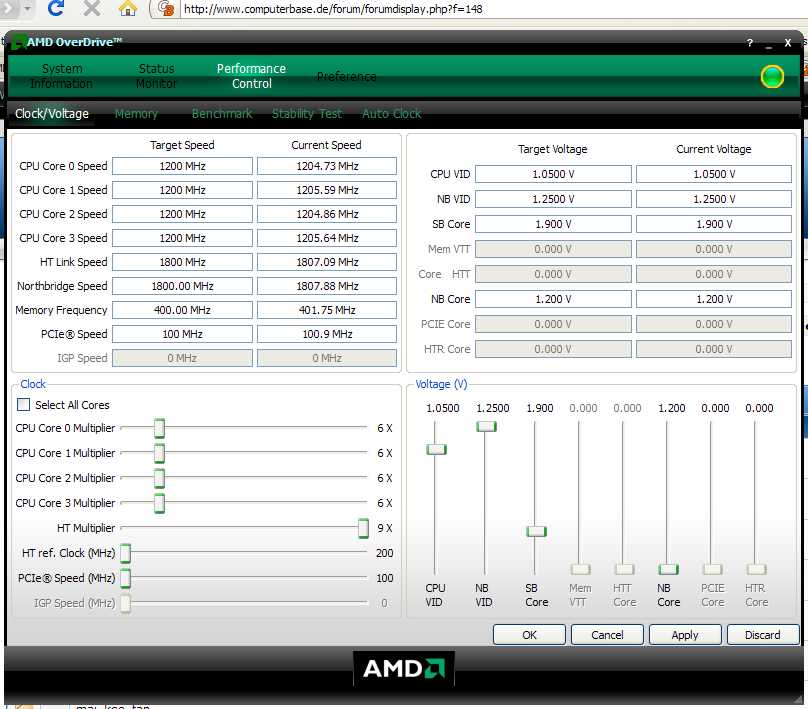This screenshot has width=808, height=709.
Task: Click the CPU Core 3 Speed target field
Action: 182,238
